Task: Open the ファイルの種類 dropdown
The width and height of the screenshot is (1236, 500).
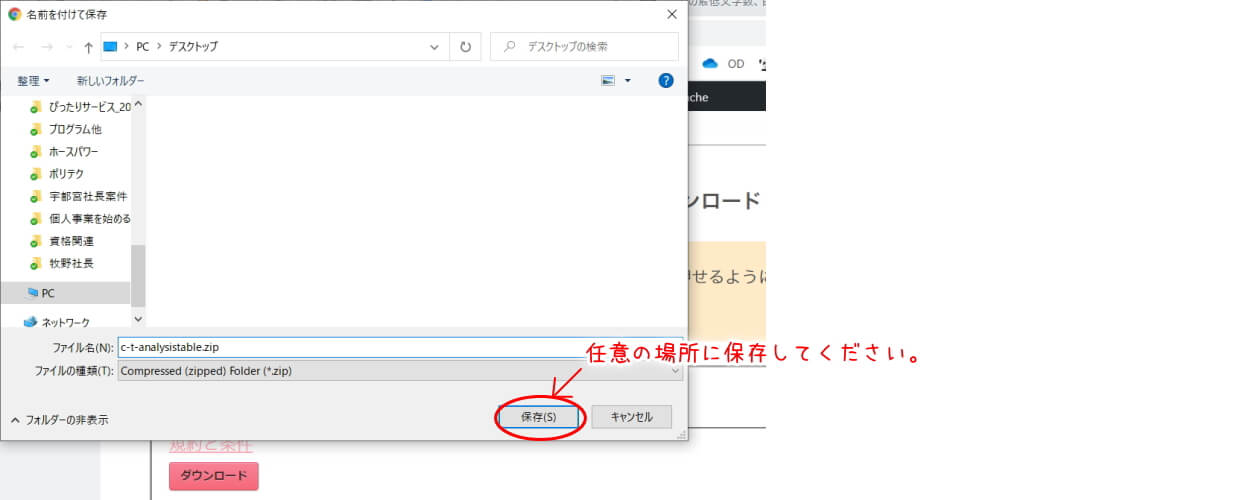Action: pos(399,370)
